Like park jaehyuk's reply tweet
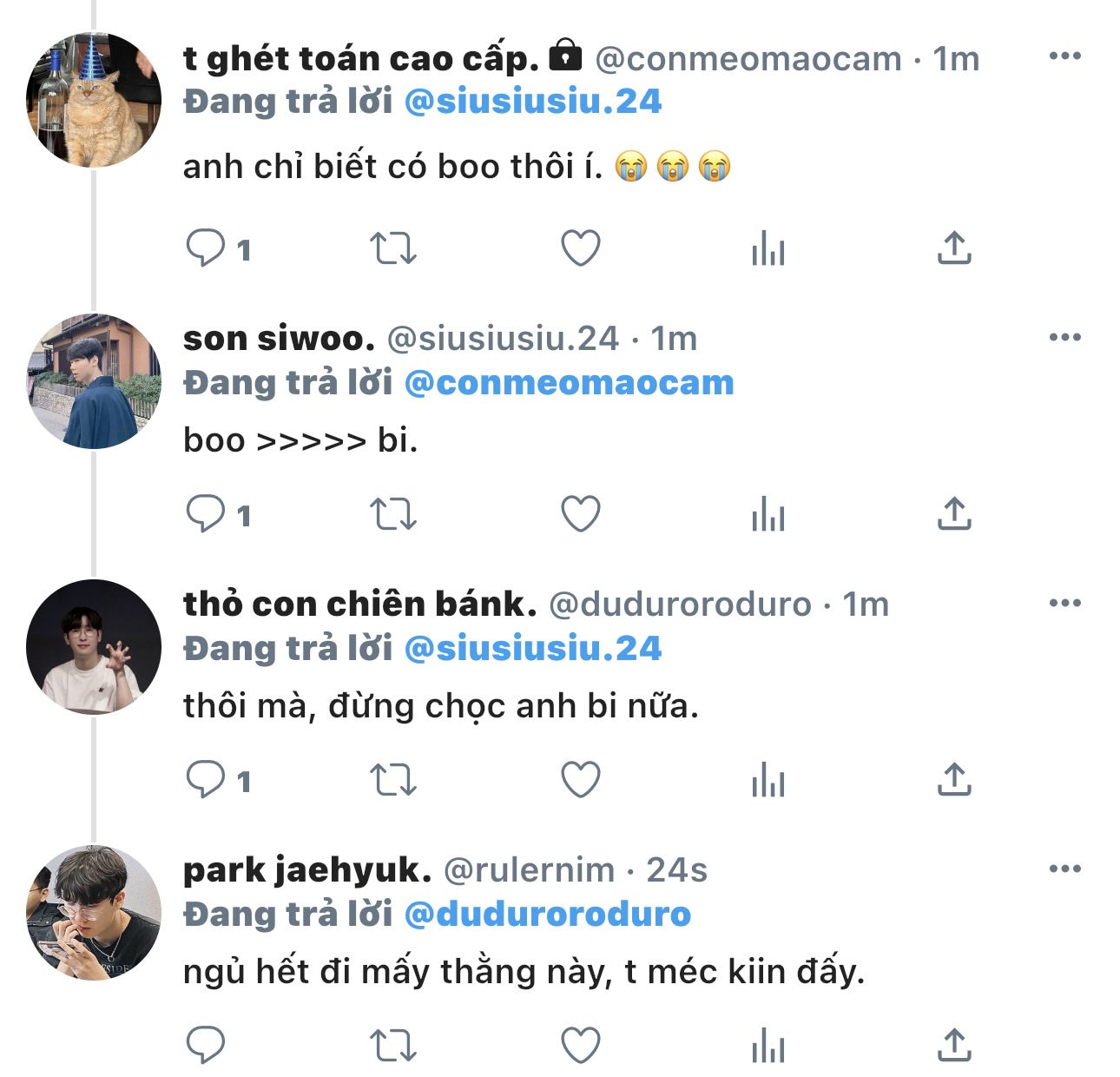The width and height of the screenshot is (1120, 1077). (x=581, y=1046)
